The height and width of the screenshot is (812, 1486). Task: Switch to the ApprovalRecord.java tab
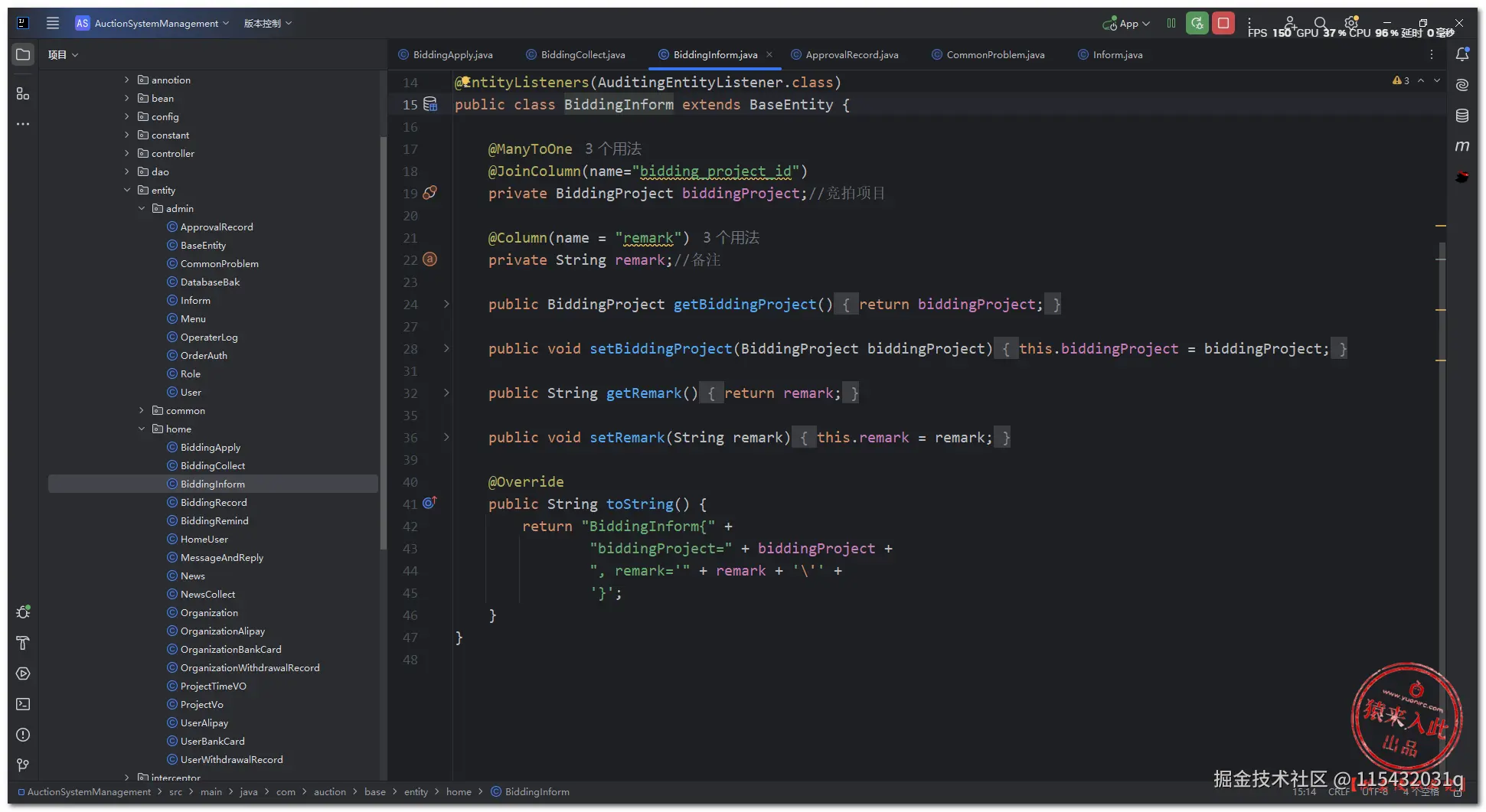pos(844,54)
